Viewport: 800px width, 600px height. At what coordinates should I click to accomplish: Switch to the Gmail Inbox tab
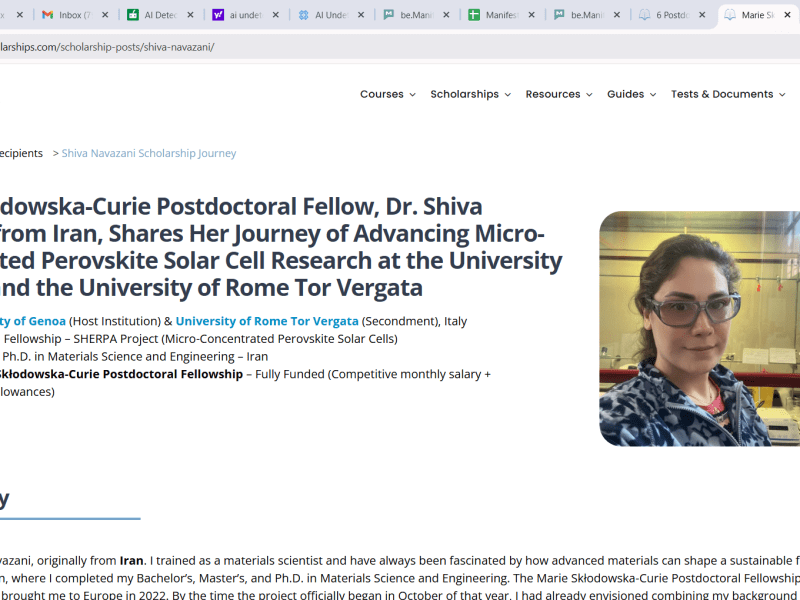[x=74, y=15]
